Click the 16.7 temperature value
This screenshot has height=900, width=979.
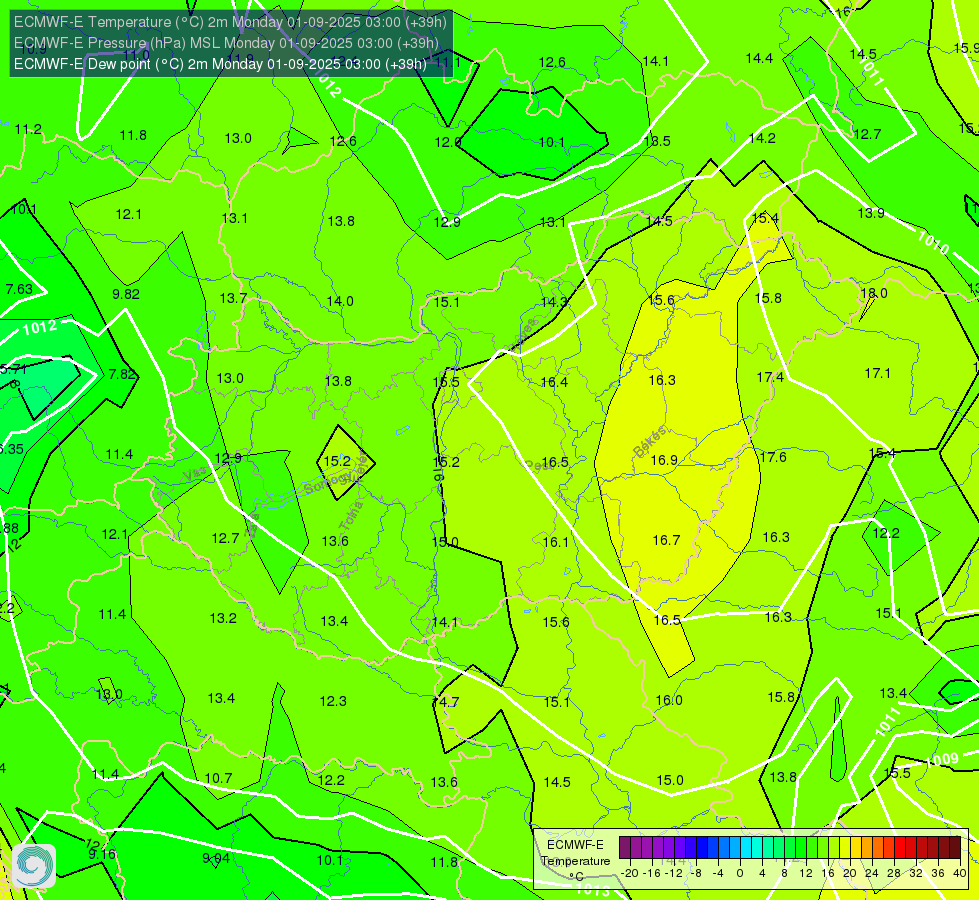[x=666, y=540]
